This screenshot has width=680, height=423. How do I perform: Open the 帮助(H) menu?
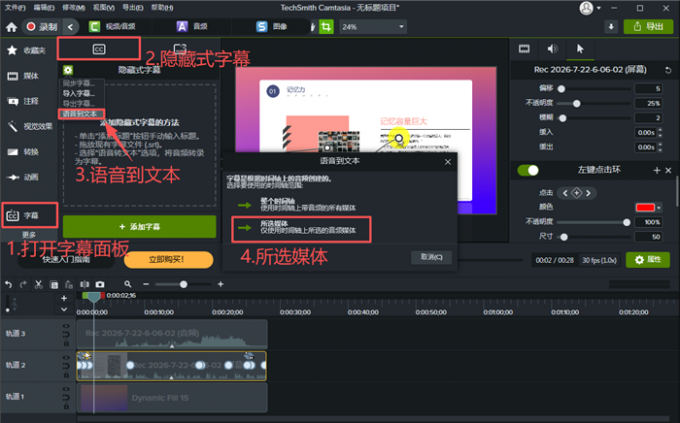point(162,7)
